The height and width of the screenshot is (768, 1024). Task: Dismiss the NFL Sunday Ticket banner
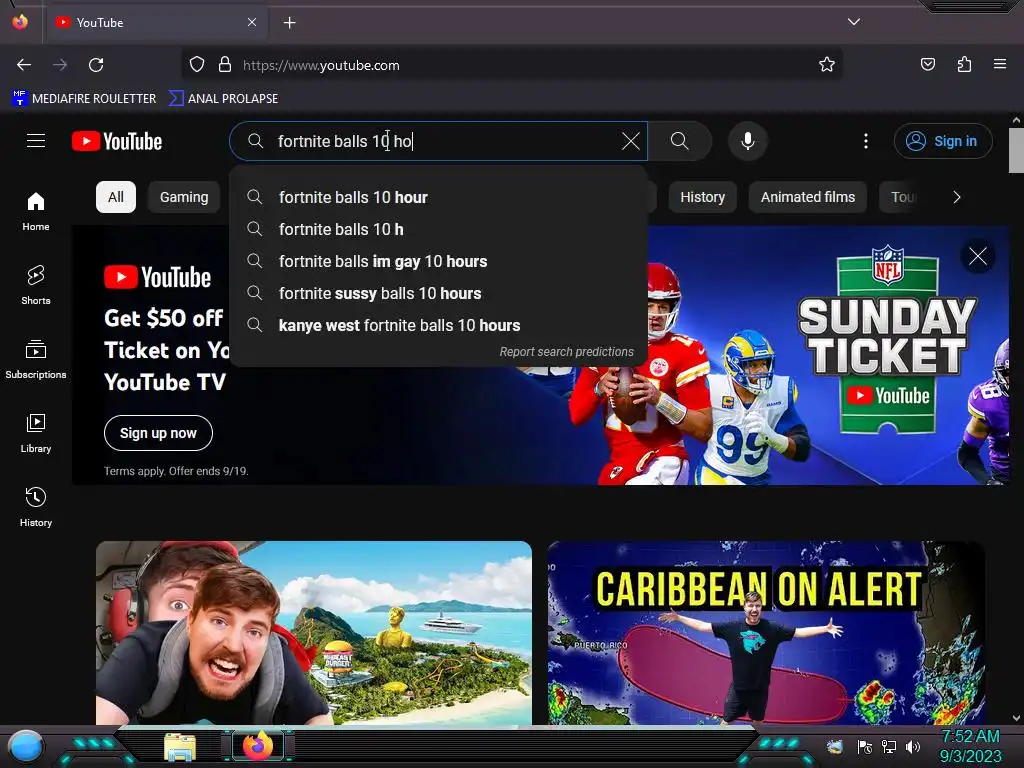tap(978, 256)
